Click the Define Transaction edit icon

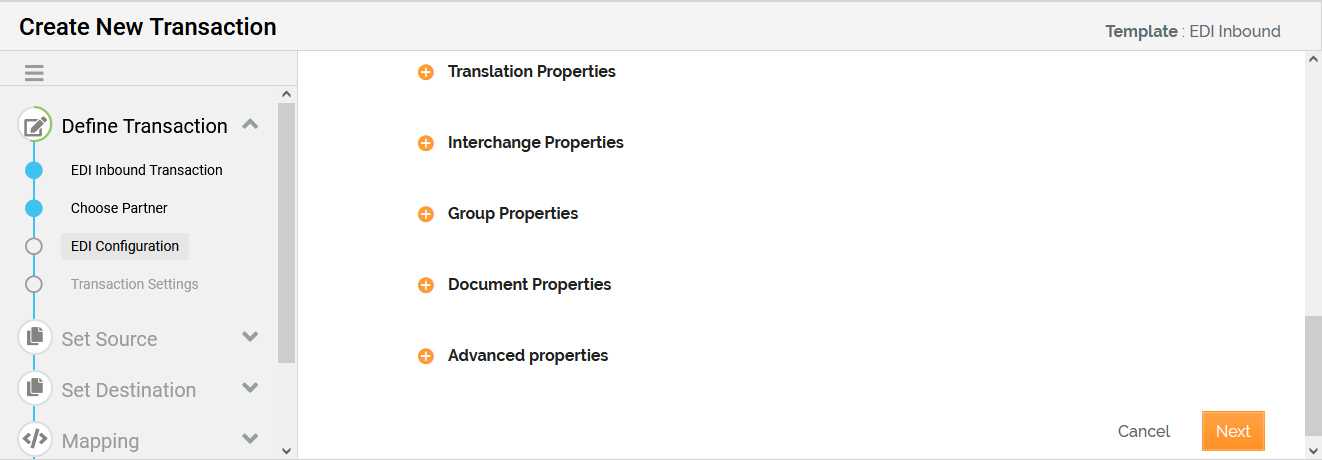(35, 126)
